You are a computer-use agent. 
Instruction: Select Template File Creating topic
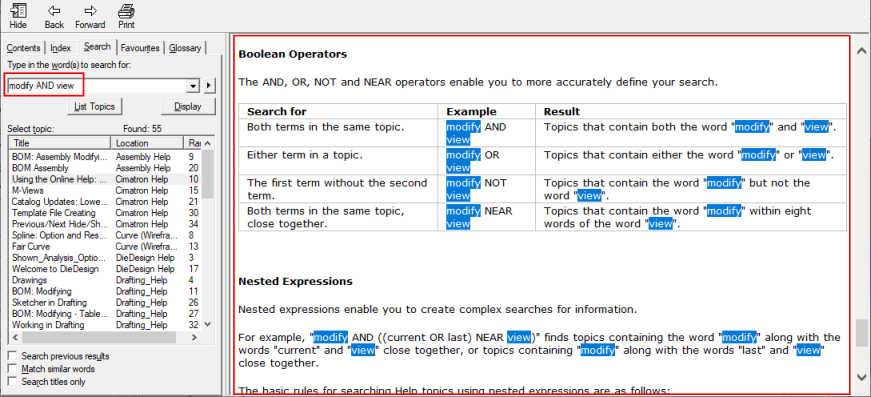(x=106, y=213)
